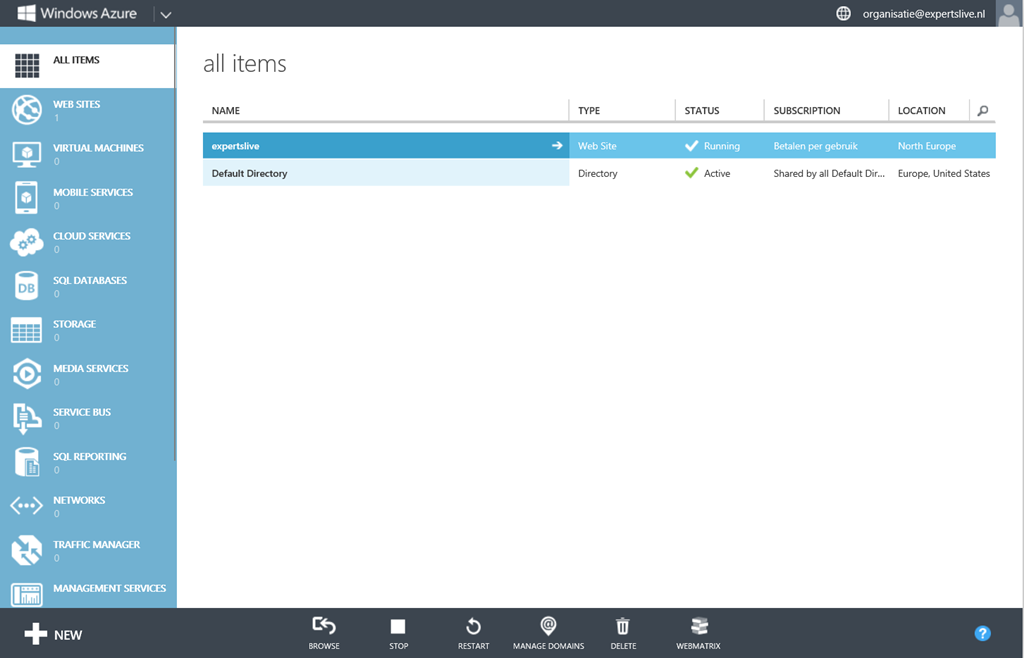Click the Browse icon in bottom bar
The image size is (1024, 658).
coord(323,627)
